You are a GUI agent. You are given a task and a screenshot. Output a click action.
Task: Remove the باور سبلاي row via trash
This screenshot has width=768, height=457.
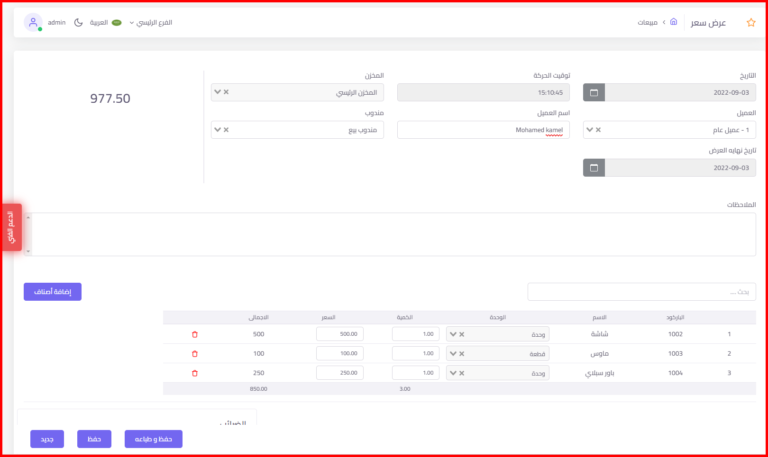point(194,373)
